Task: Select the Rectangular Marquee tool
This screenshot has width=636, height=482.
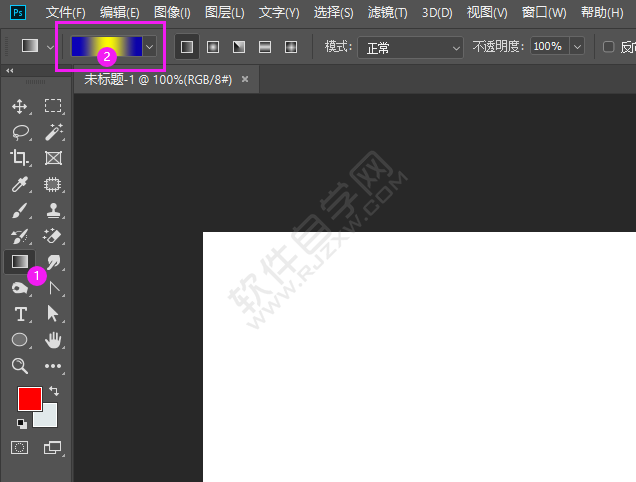Action: tap(53, 106)
